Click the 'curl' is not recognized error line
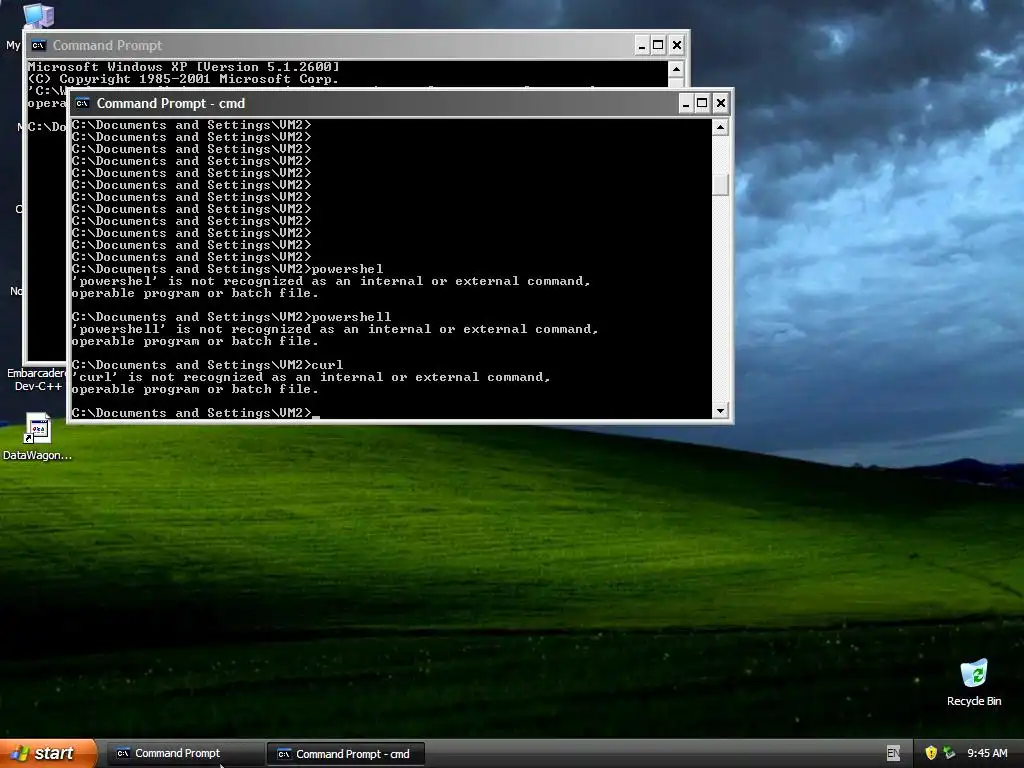The height and width of the screenshot is (768, 1024). pyautogui.click(x=312, y=377)
